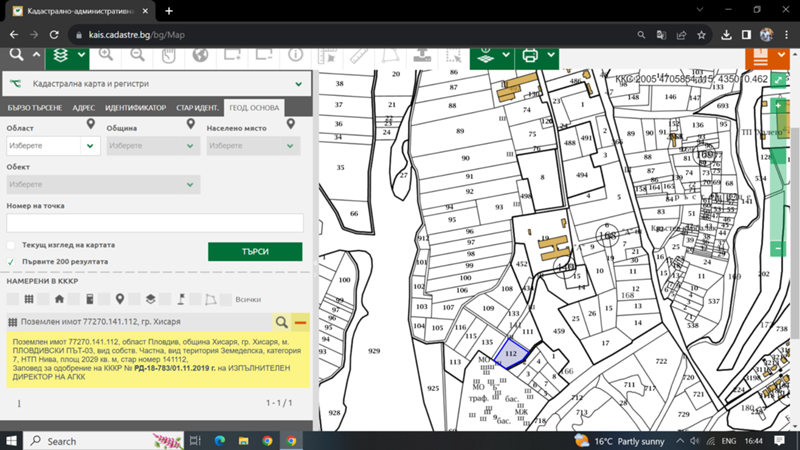Zoom to found parcel with magnifier icon
Image resolution: width=800 pixels, height=450 pixels.
[282, 322]
